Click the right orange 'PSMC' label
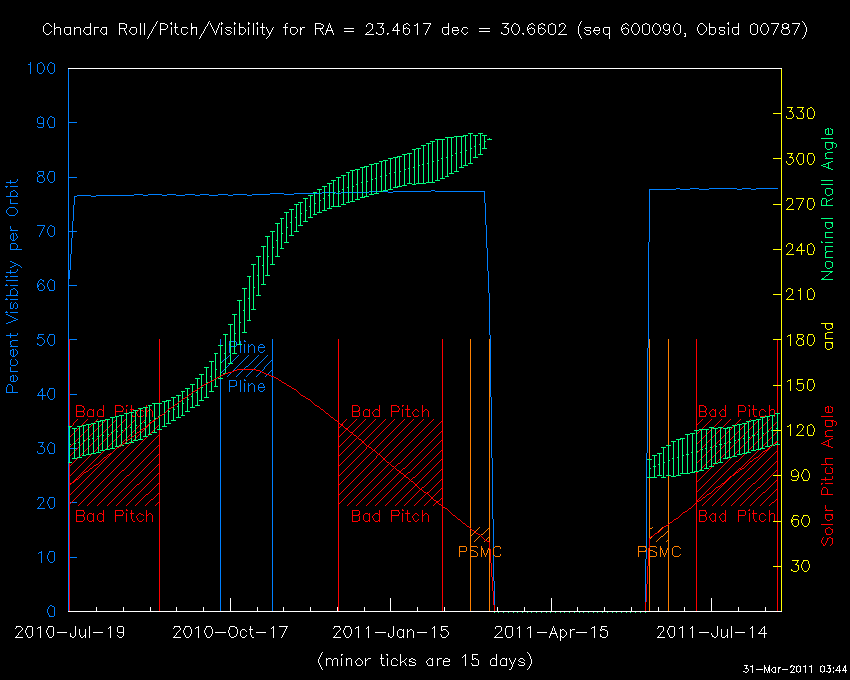This screenshot has width=850, height=680. (659, 552)
